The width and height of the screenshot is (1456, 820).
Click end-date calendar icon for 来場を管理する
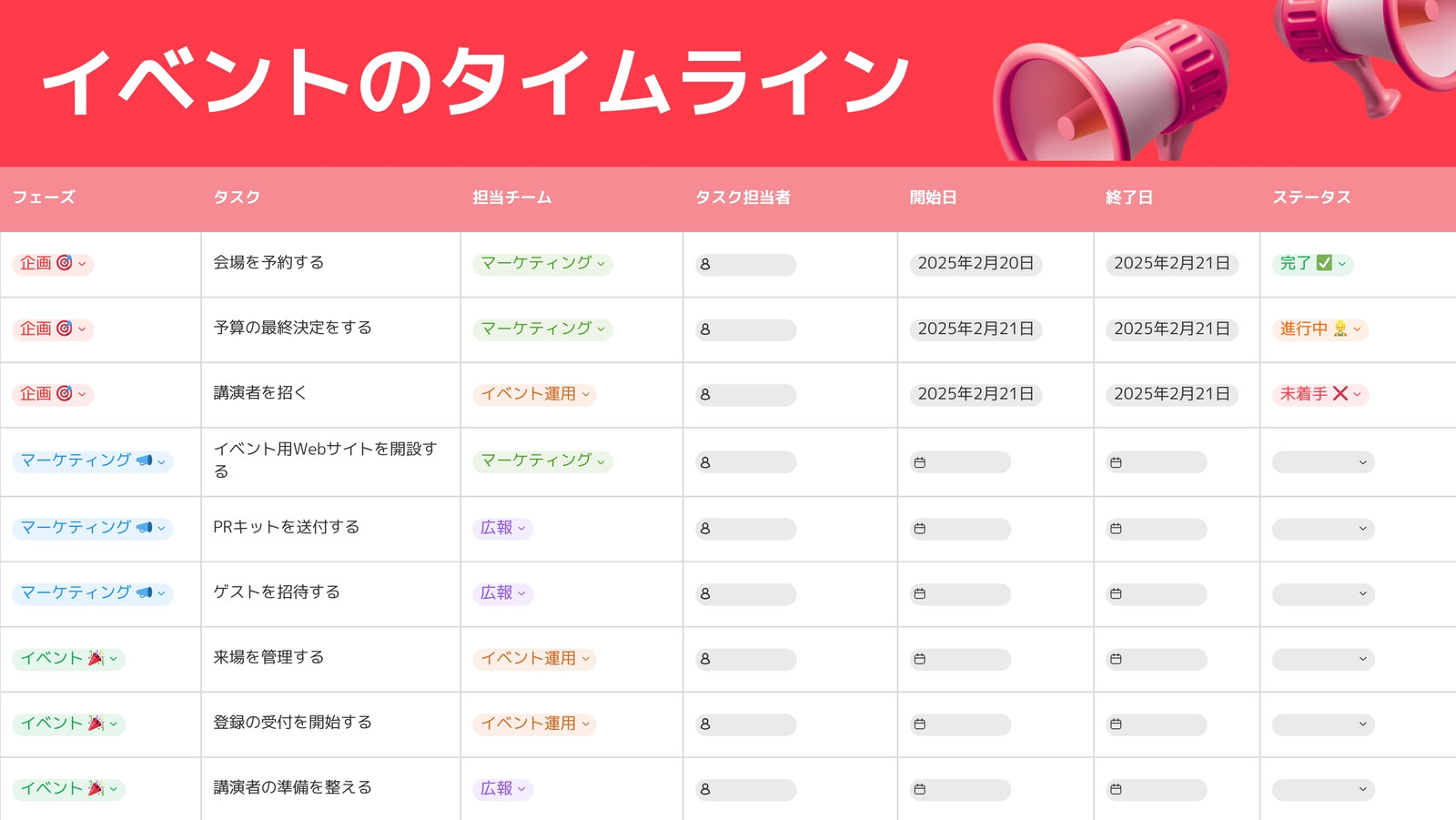pyautogui.click(x=1116, y=660)
